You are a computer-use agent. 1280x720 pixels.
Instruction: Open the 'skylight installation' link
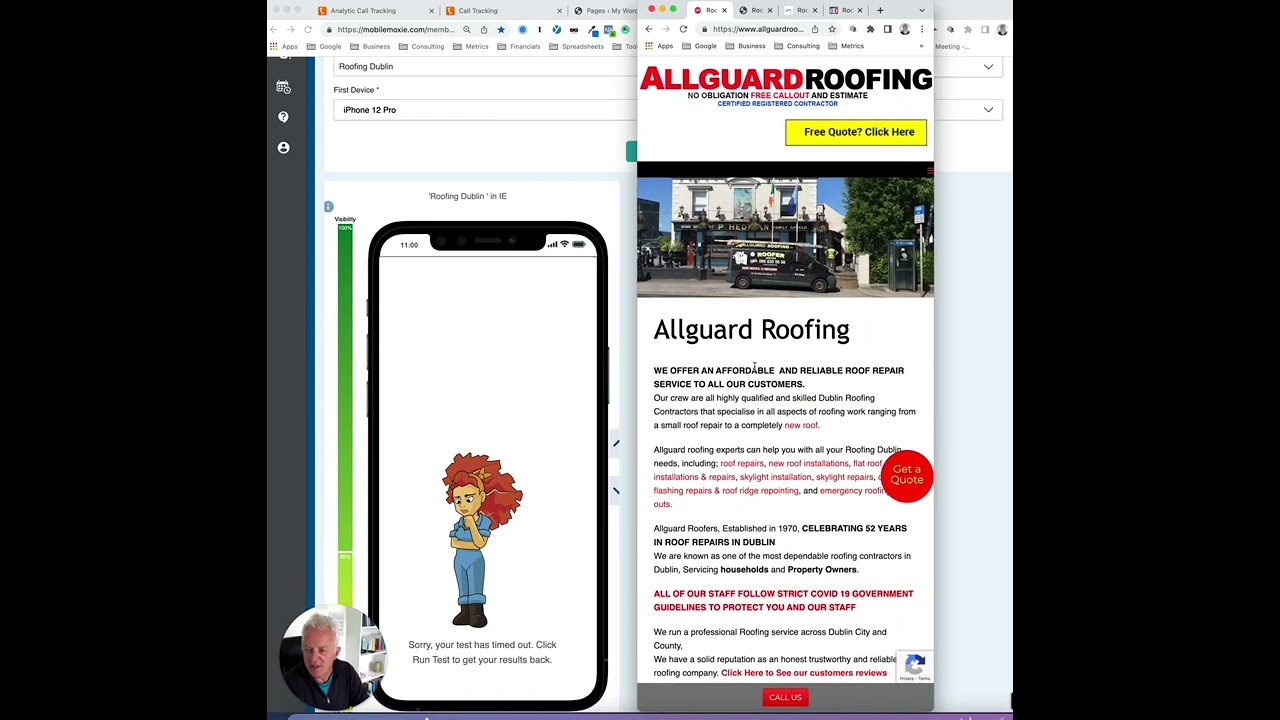click(x=775, y=477)
